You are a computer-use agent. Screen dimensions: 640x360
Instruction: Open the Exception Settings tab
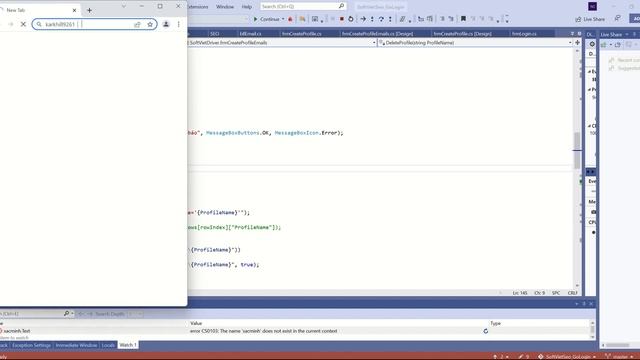coord(31,345)
